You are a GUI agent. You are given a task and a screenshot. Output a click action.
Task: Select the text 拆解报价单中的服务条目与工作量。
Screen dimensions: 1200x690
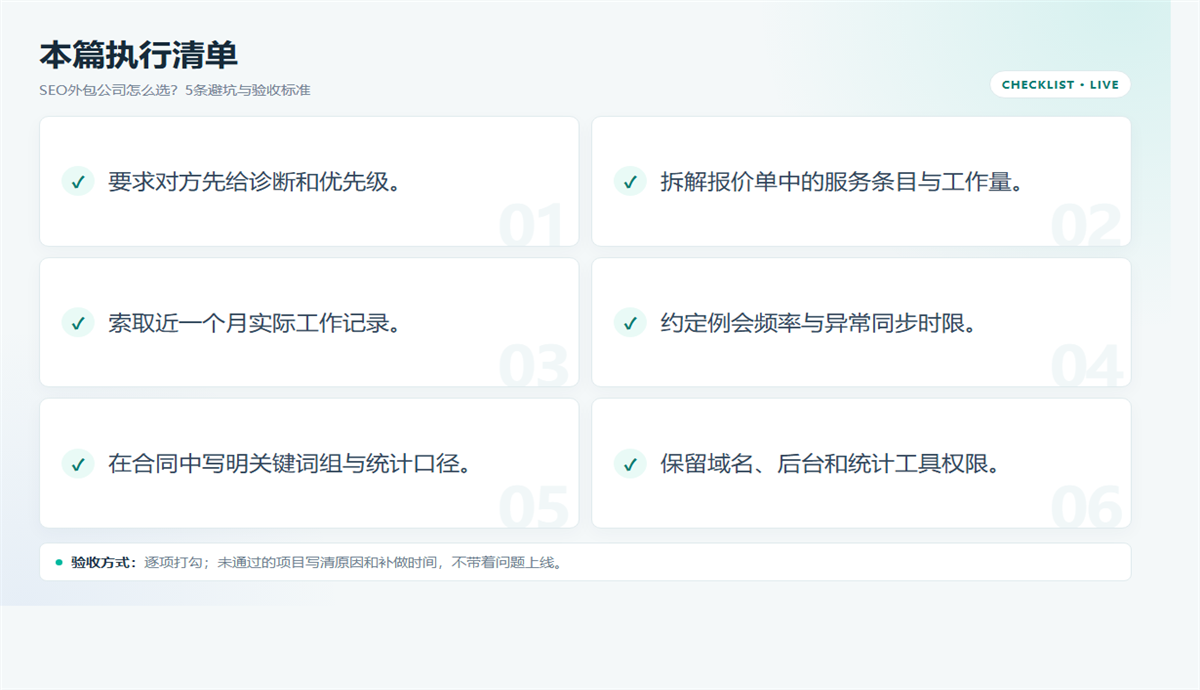(x=842, y=182)
